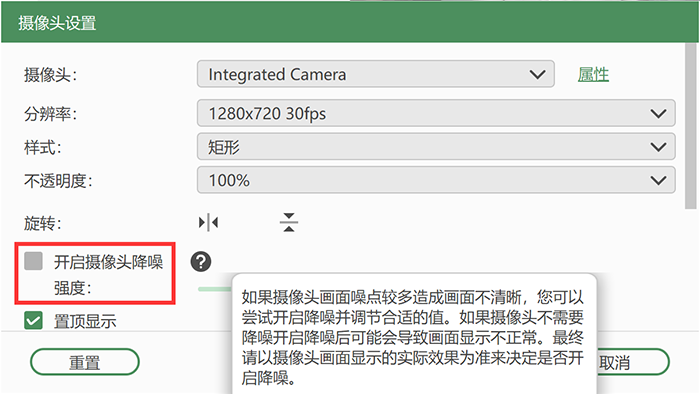This screenshot has height=394, width=700.
Task: Click the 重置 reset button
Action: (85, 362)
